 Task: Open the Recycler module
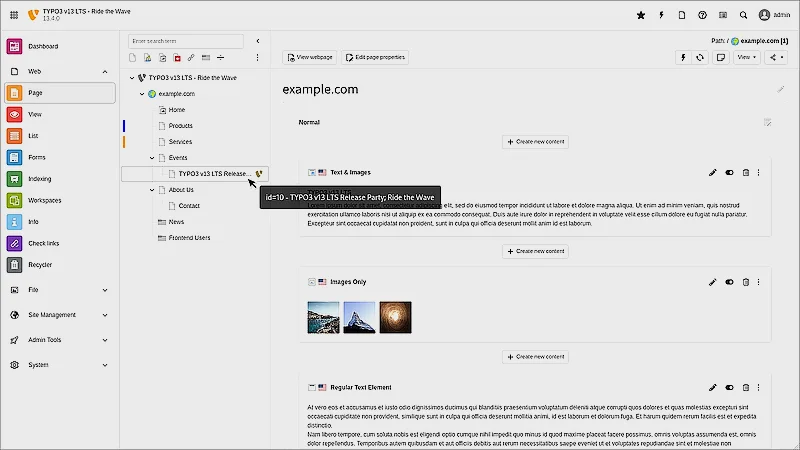(x=41, y=265)
